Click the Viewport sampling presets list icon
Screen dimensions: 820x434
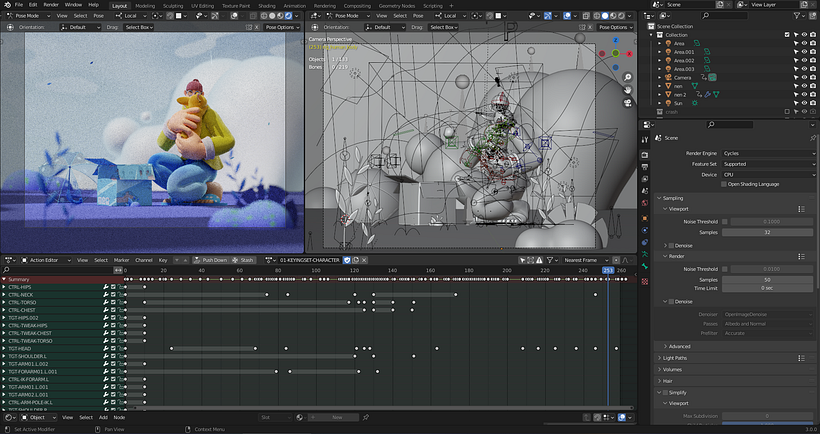(x=801, y=209)
